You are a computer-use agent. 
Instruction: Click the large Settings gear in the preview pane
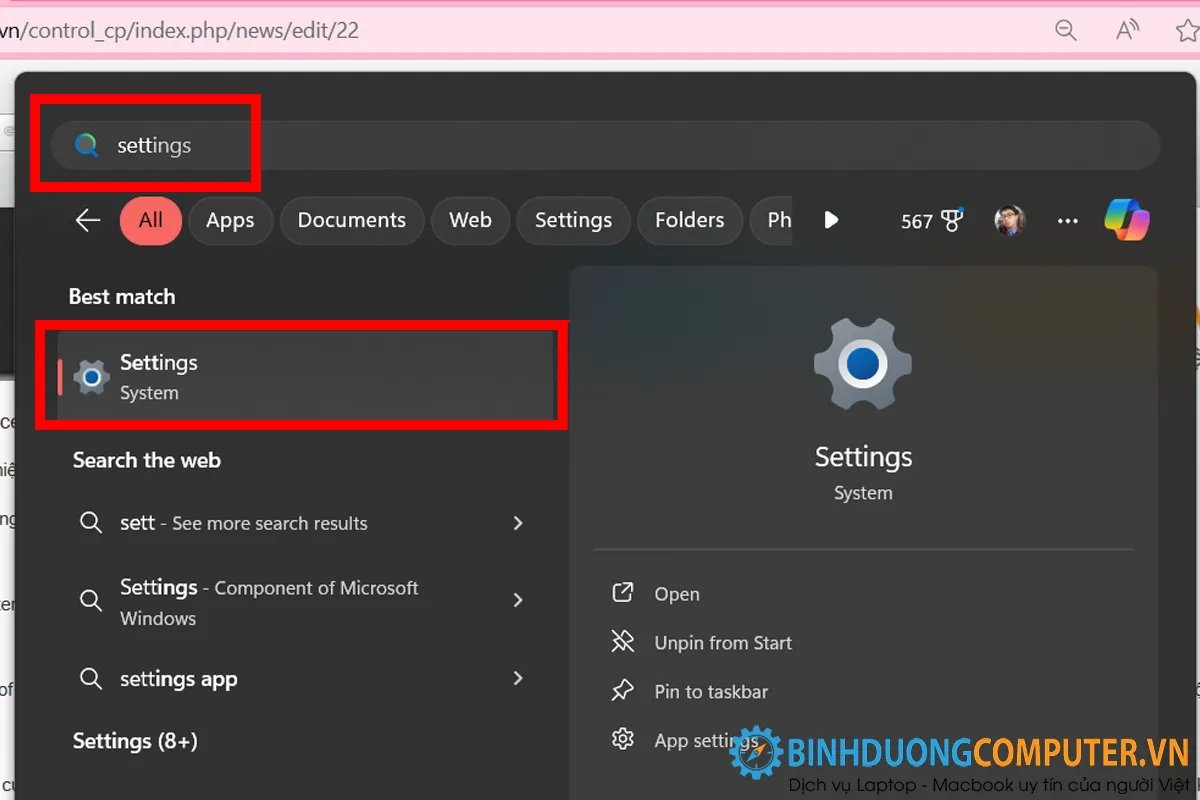(862, 363)
